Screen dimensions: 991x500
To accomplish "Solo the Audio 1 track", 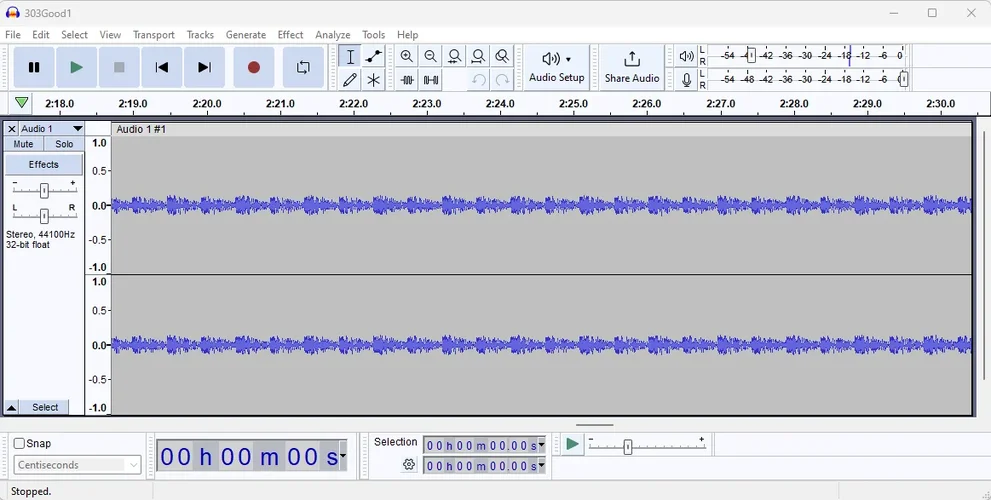I will [x=64, y=144].
